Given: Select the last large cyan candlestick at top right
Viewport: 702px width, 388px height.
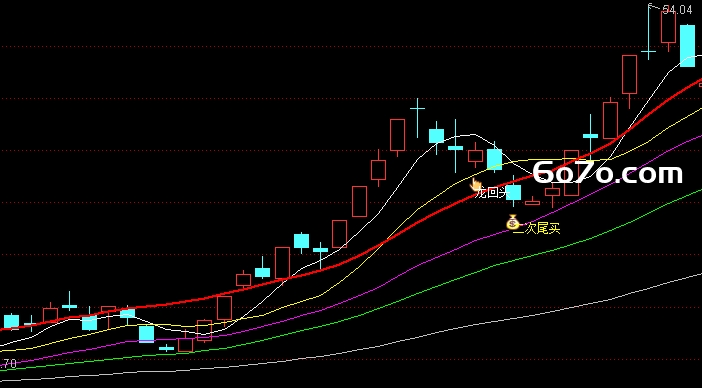Looking at the screenshot, I should (x=688, y=46).
